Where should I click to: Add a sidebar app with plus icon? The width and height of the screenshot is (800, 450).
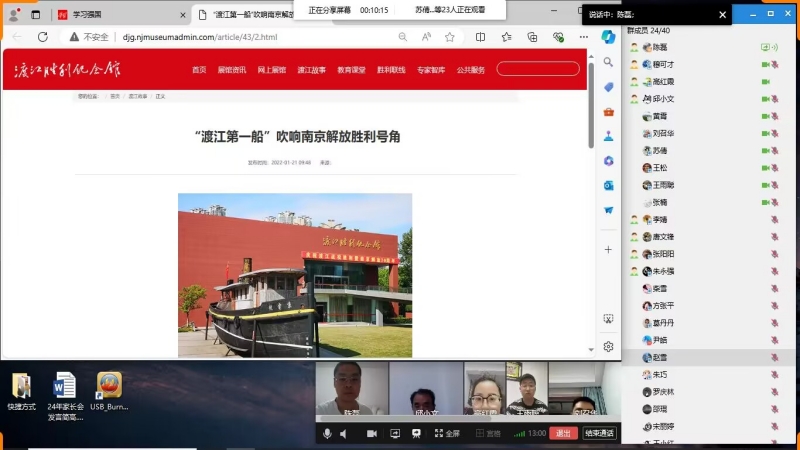point(608,249)
